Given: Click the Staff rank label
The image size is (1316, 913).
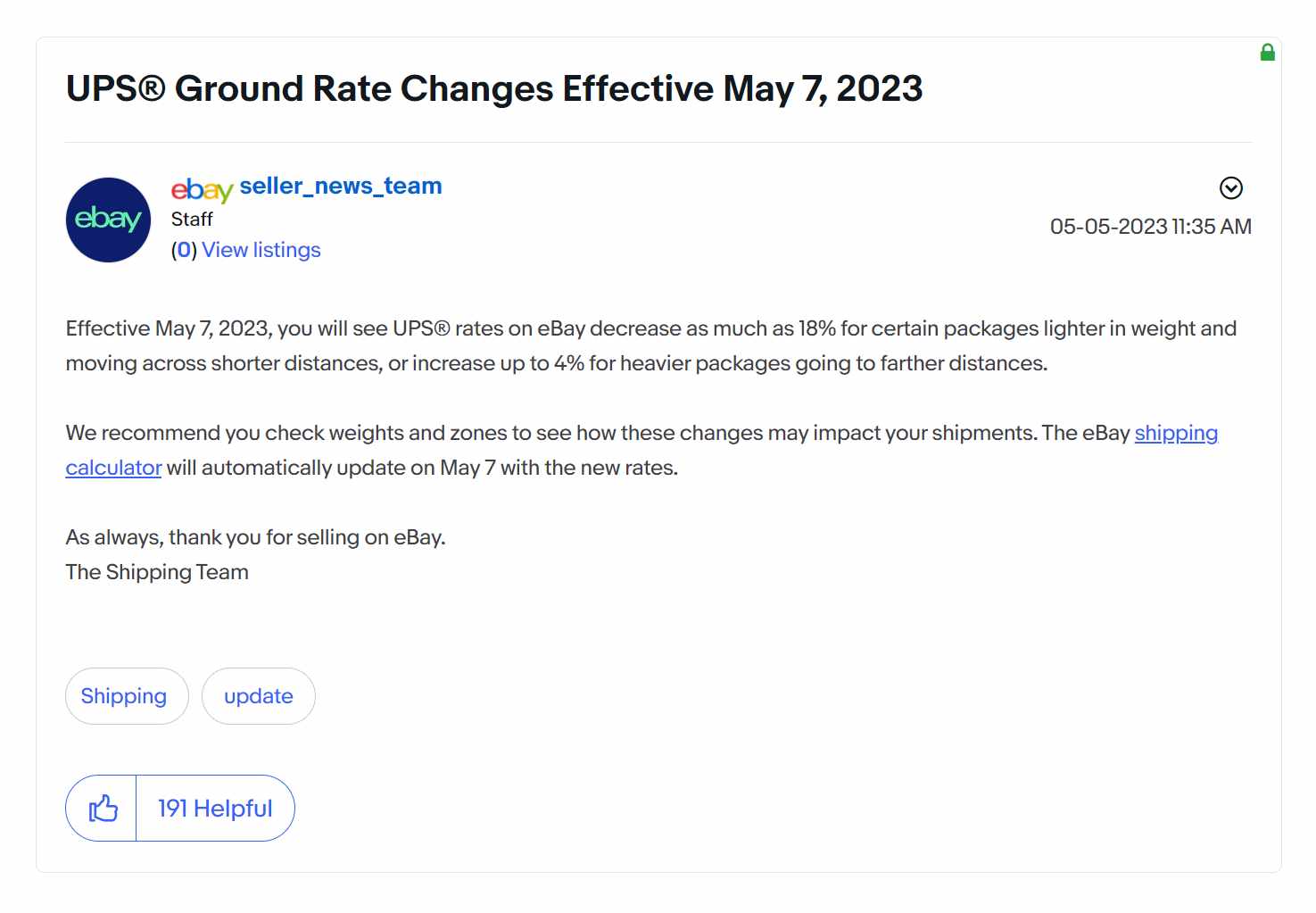Looking at the screenshot, I should pos(192,220).
